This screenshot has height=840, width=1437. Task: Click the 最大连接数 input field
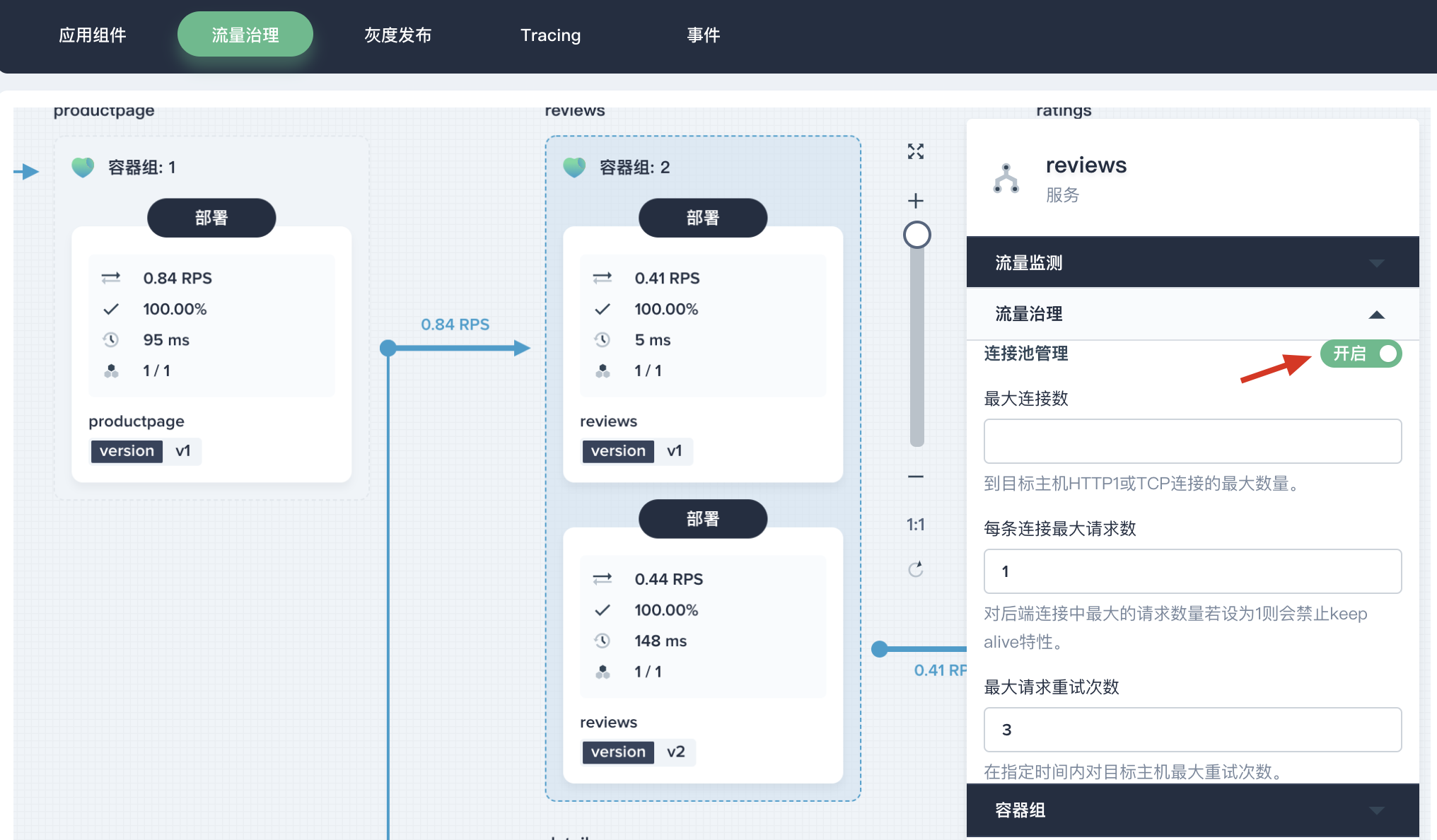1191,440
